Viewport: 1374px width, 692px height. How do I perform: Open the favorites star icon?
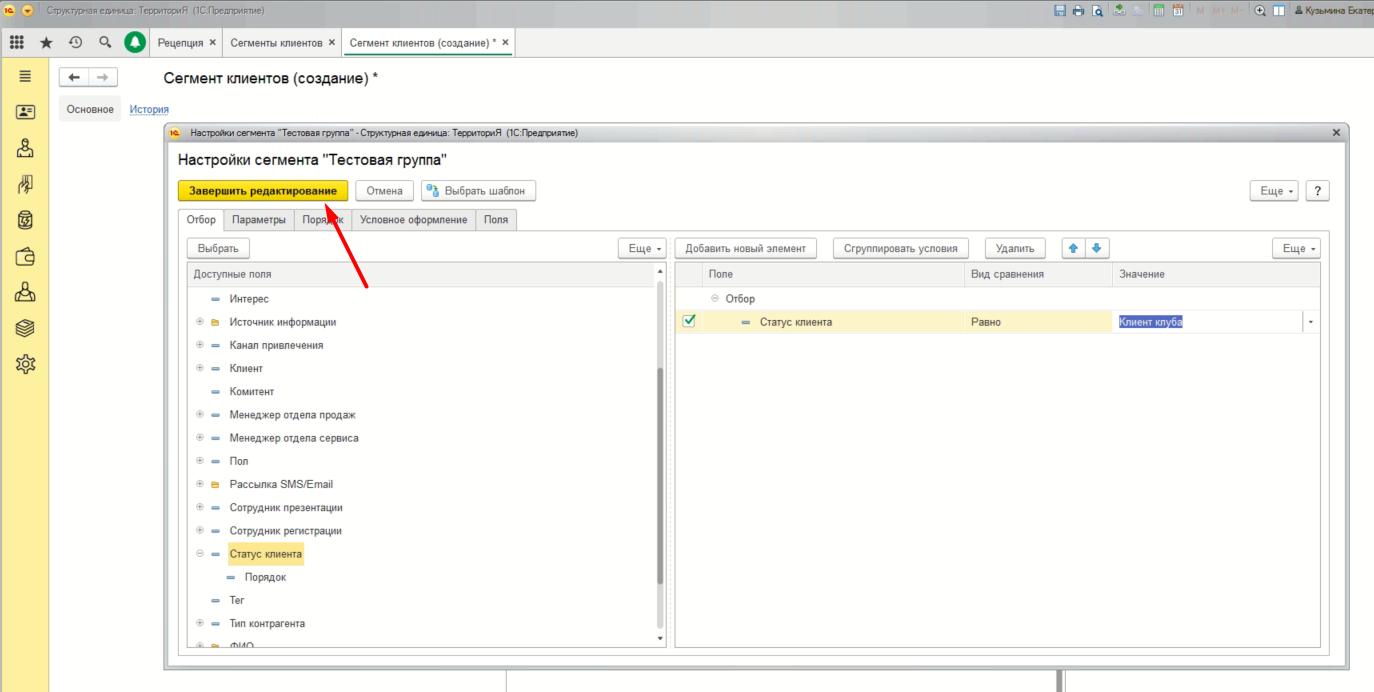(46, 43)
